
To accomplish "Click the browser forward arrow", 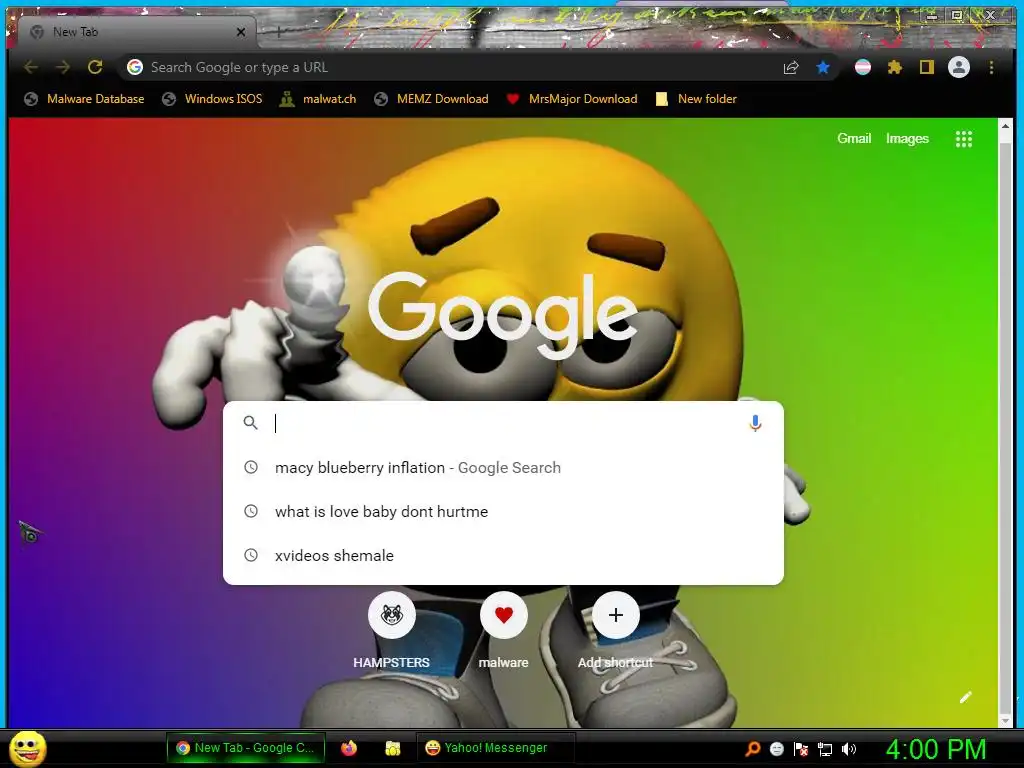I will 63,67.
